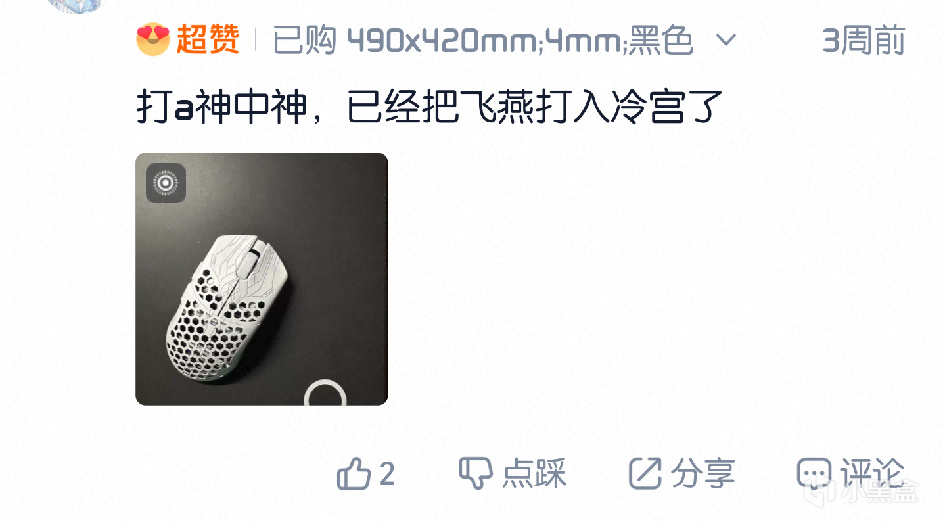Click the 分享 label
This screenshot has height=522, width=945.
703,473
